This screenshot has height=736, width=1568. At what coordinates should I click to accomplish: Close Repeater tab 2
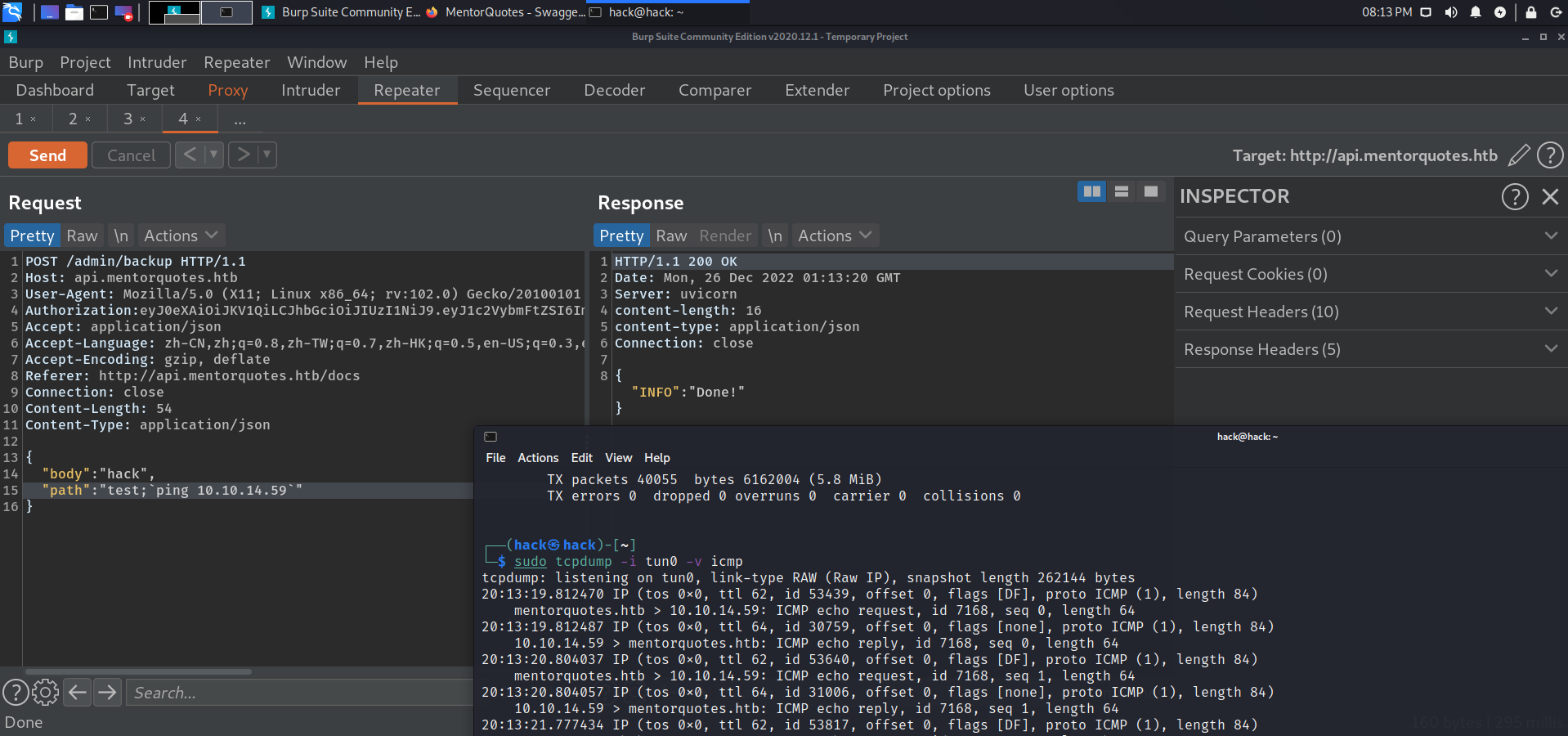[x=88, y=119]
